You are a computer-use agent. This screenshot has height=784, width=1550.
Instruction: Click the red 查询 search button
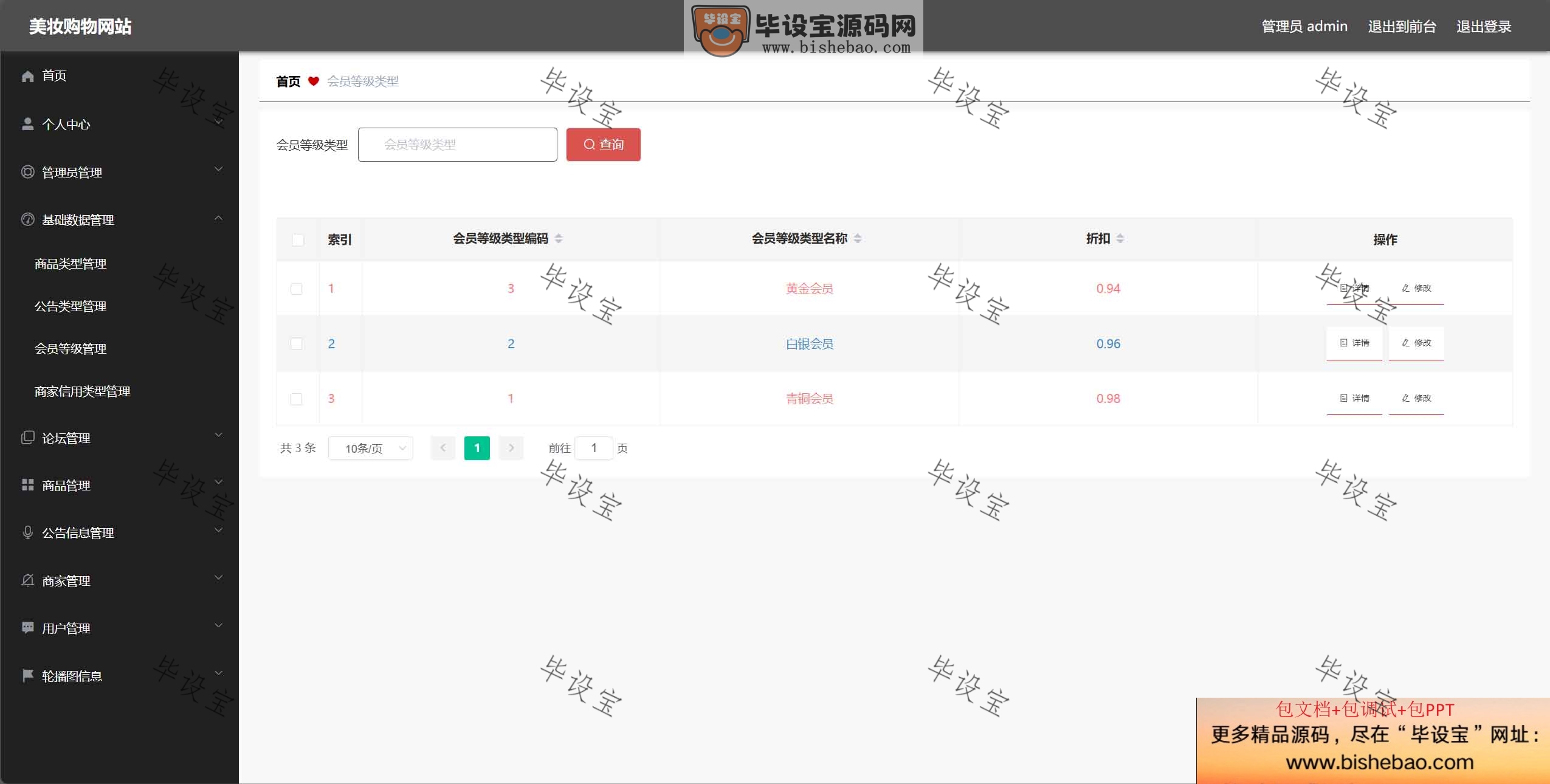click(604, 145)
